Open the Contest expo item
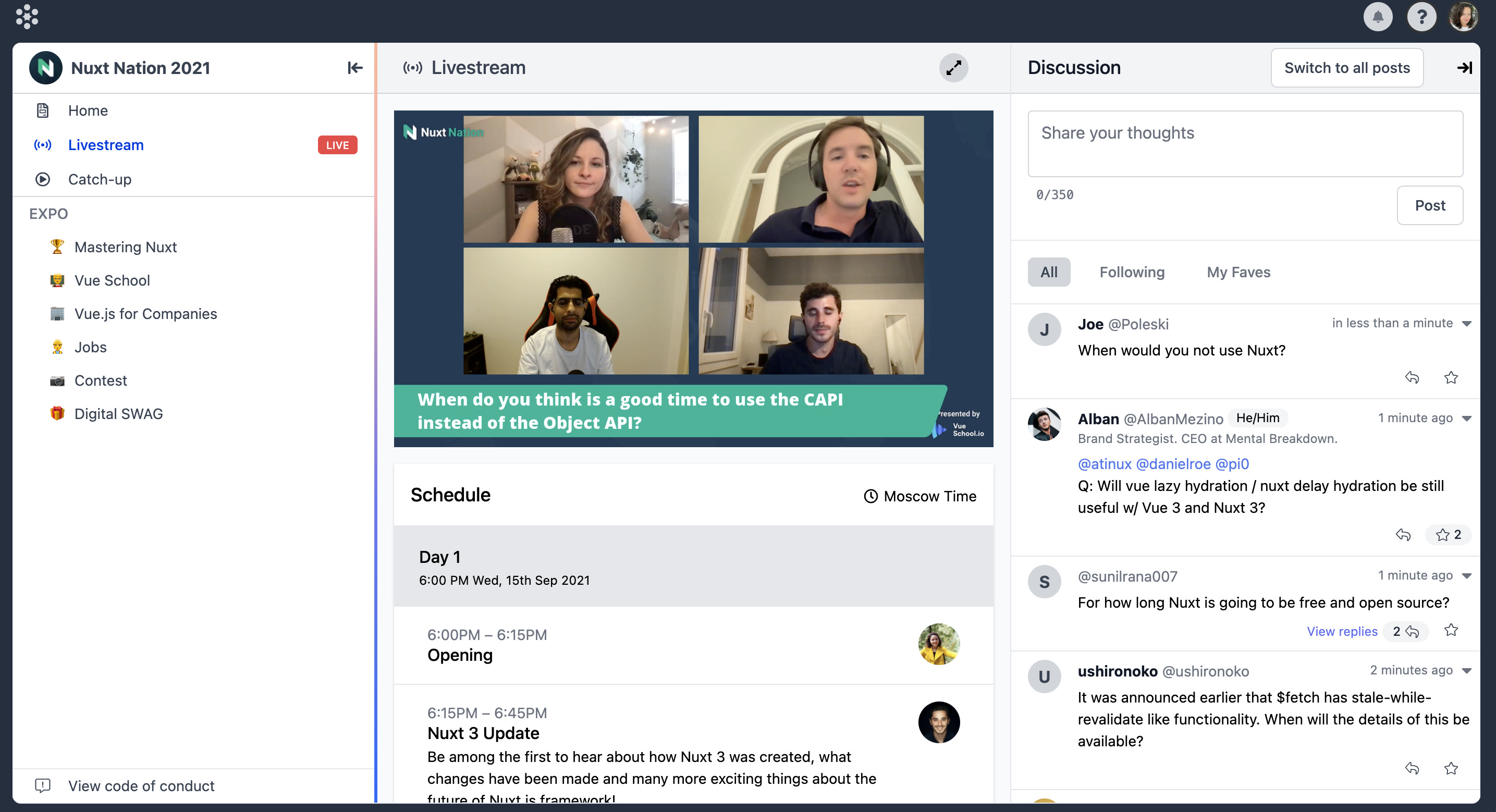Screen dimensions: 1496x812 pyautogui.click(x=101, y=380)
